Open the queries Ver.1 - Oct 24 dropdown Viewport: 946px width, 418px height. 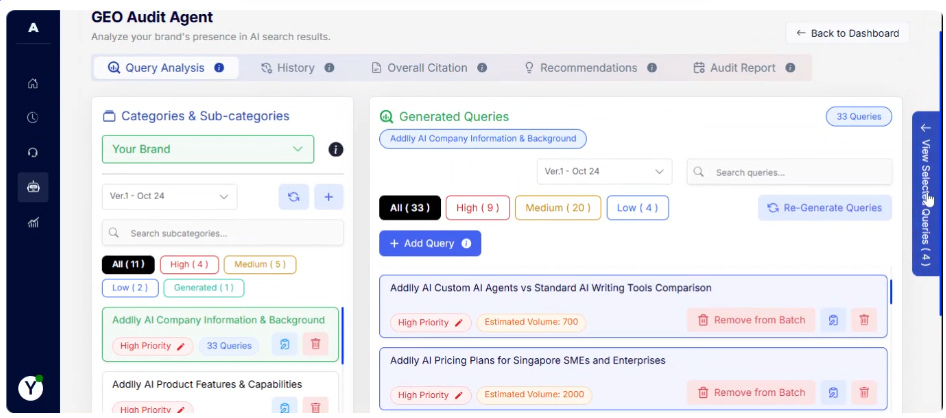point(605,172)
